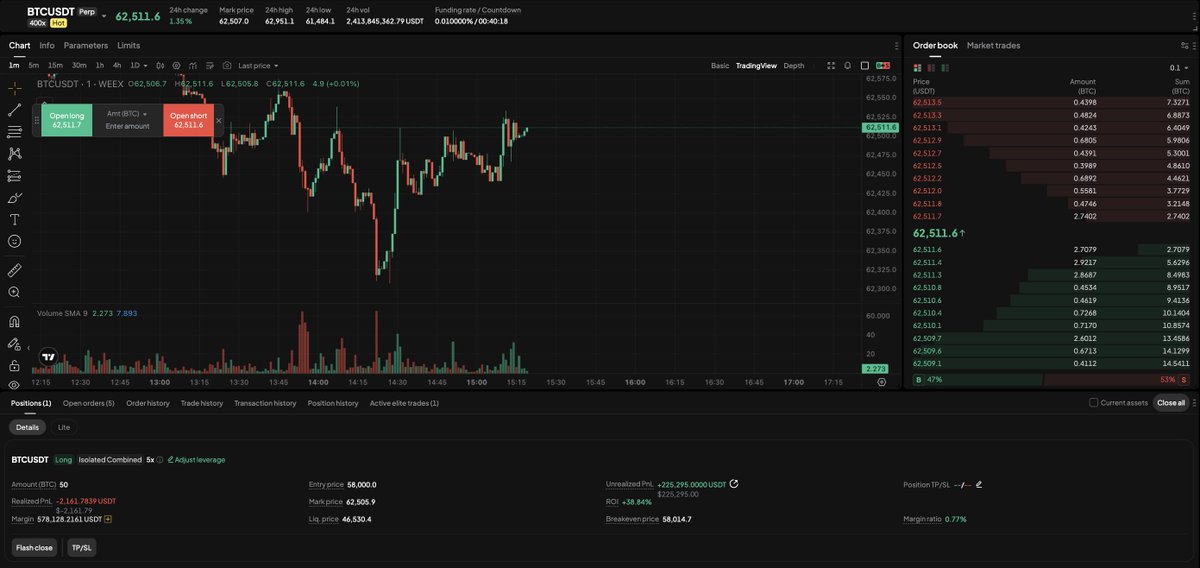The width and height of the screenshot is (1200, 568).
Task: Check the Current assets checkbox
Action: pos(1093,403)
